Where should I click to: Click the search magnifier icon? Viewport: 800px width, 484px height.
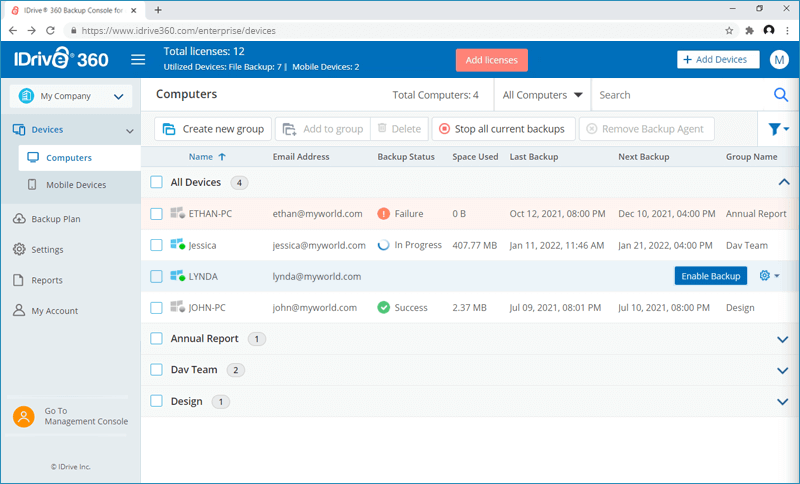(x=781, y=95)
